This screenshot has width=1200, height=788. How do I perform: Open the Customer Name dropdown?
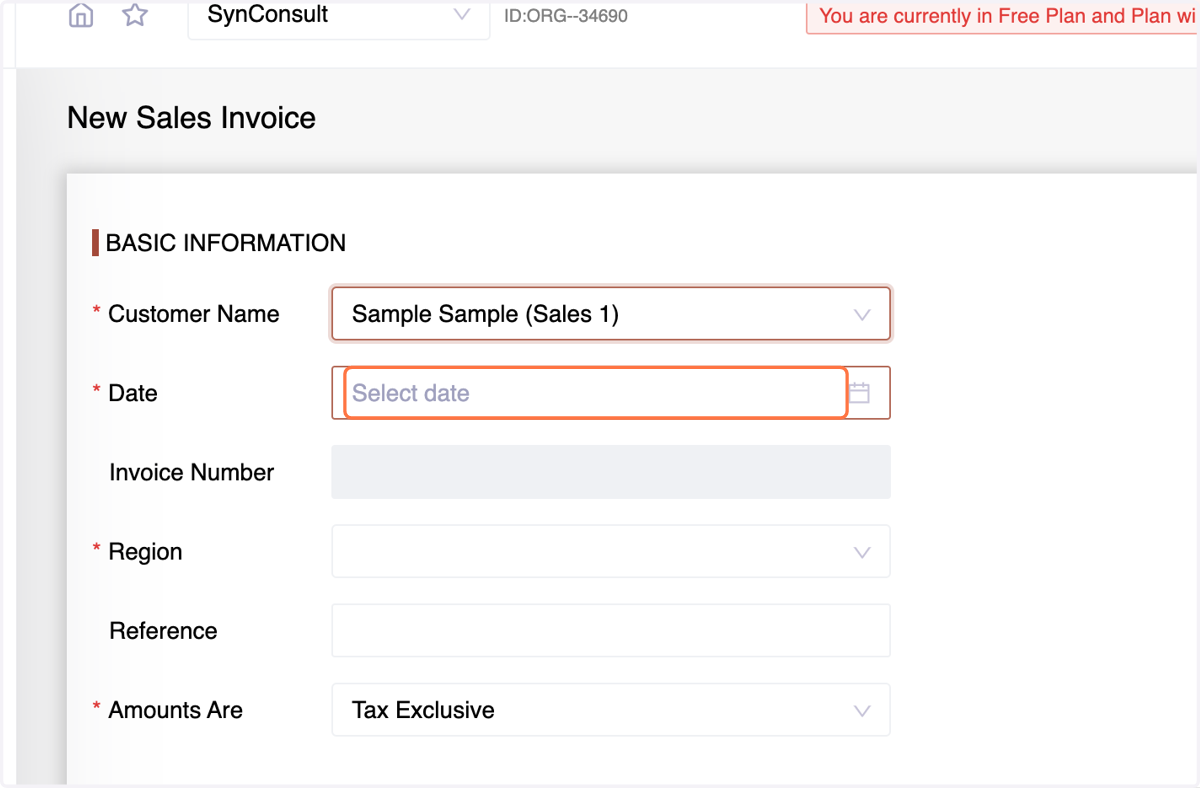tap(611, 314)
